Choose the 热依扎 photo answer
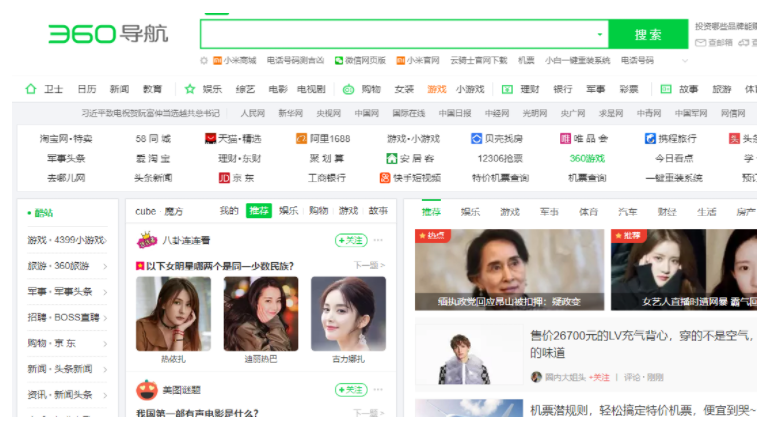773x427 pixels. pyautogui.click(x=174, y=314)
